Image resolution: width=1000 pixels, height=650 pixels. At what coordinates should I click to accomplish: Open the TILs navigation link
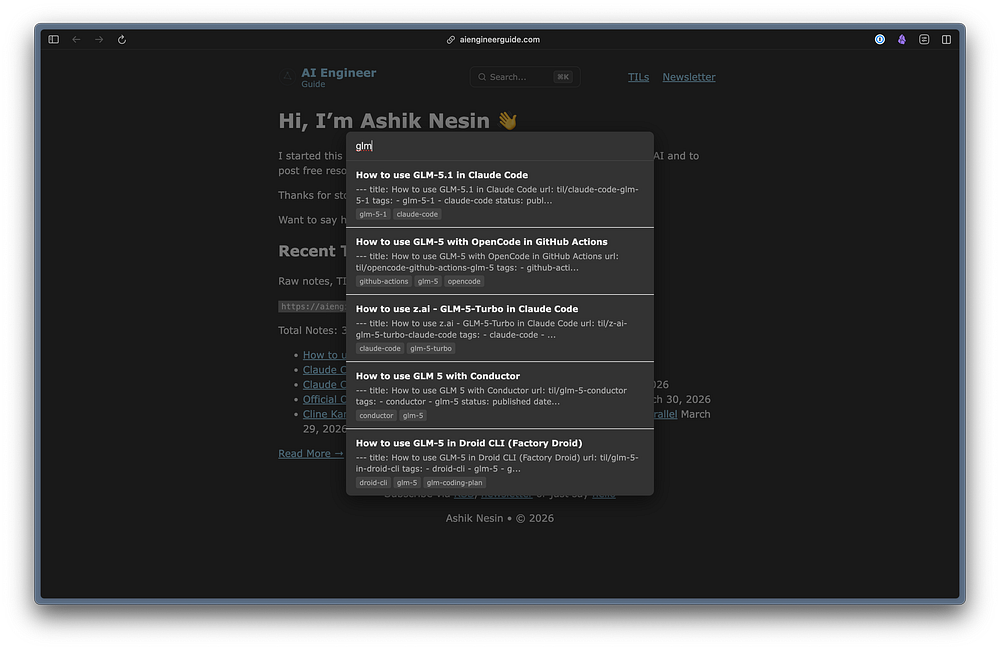[638, 77]
